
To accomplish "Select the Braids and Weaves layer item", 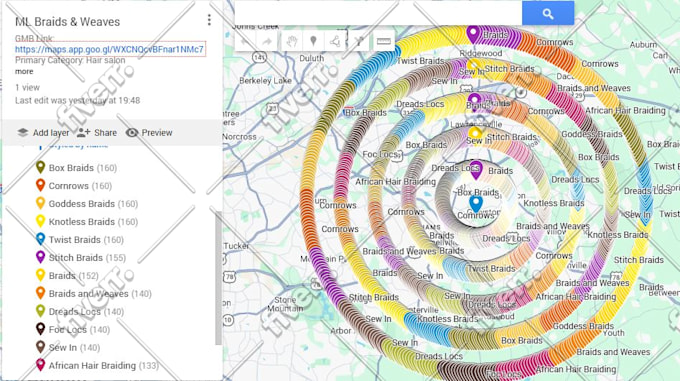I will coord(94,294).
